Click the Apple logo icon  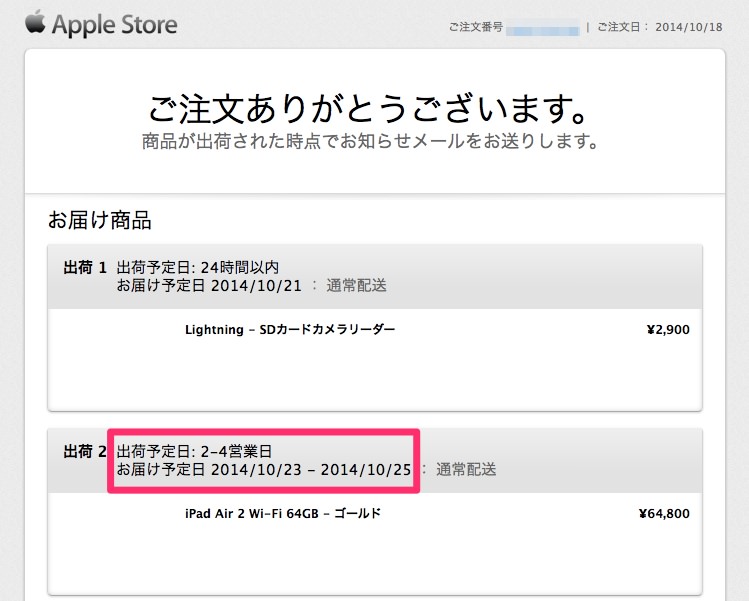coord(35,22)
